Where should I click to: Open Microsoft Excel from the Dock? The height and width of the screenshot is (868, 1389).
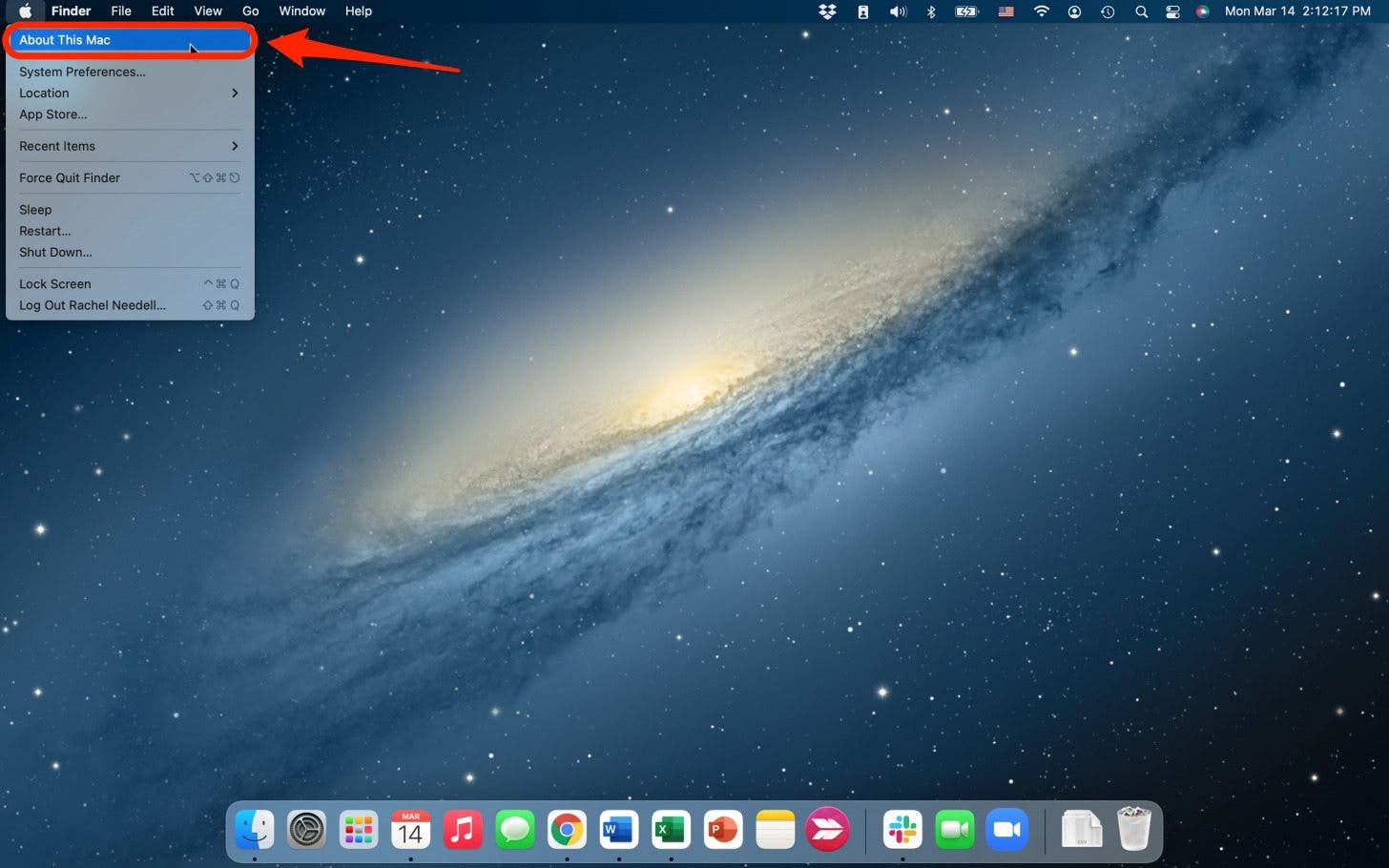click(x=671, y=829)
